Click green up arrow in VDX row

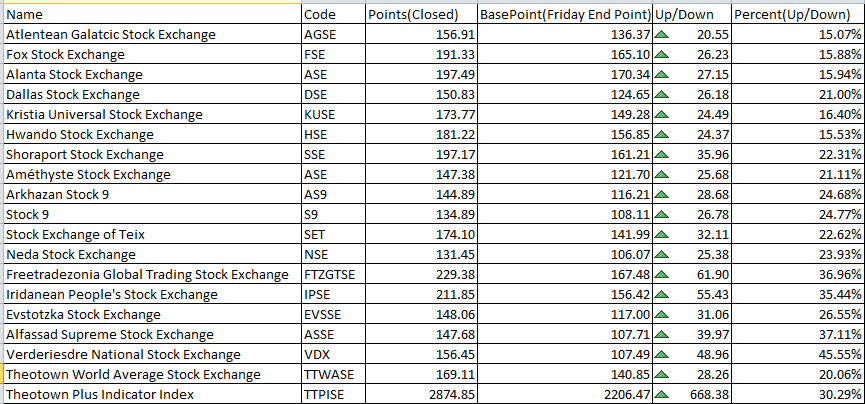662,354
